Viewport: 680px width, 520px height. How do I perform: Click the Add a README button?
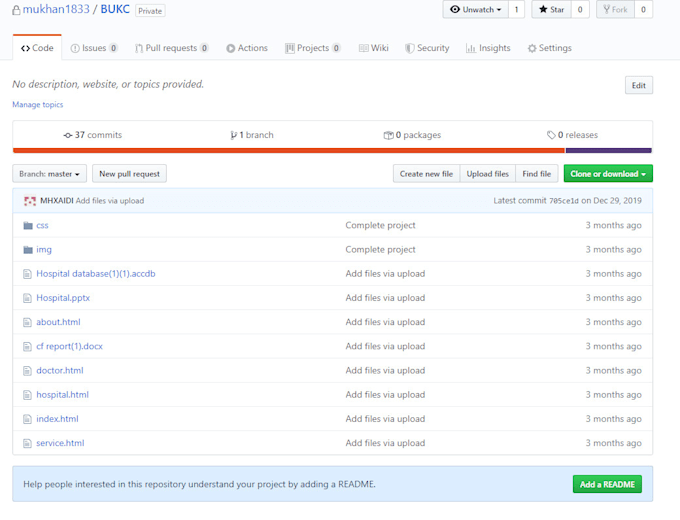coord(607,484)
